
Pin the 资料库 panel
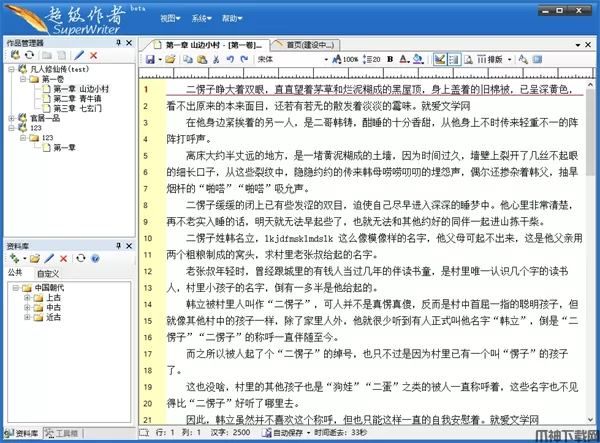click(x=119, y=246)
